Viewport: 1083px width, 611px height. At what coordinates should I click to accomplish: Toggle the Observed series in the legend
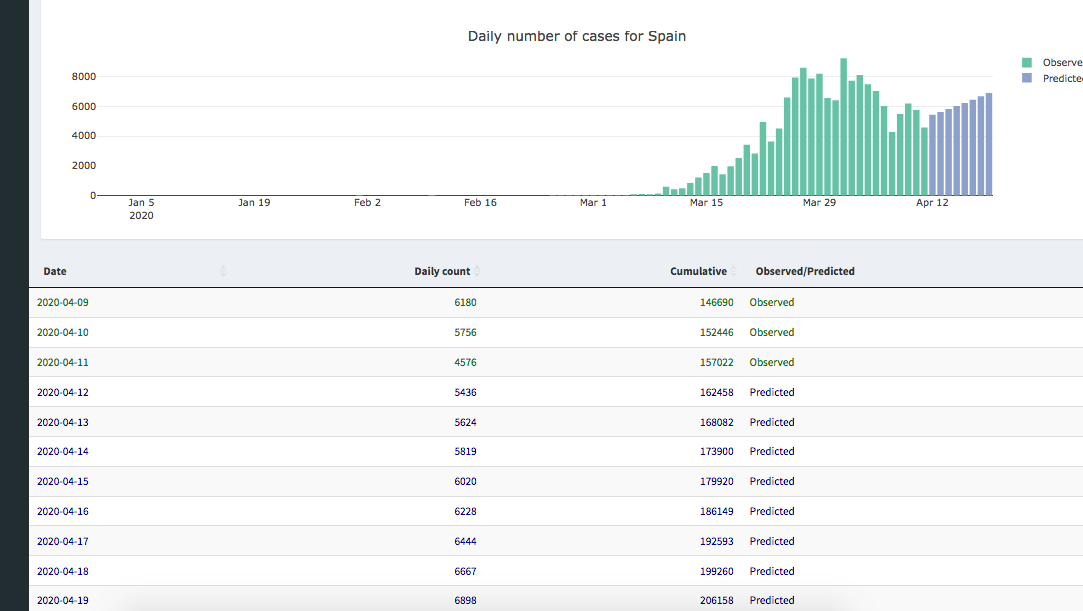pos(1061,62)
